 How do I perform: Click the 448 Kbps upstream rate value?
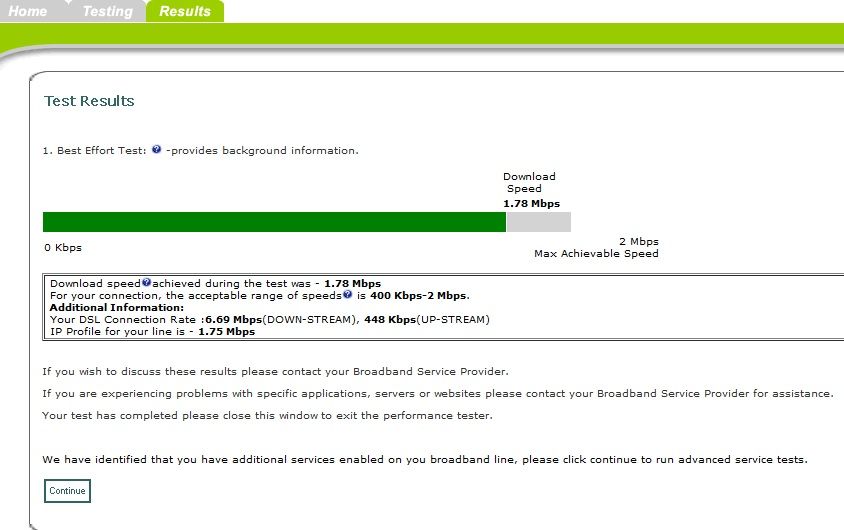(x=390, y=320)
